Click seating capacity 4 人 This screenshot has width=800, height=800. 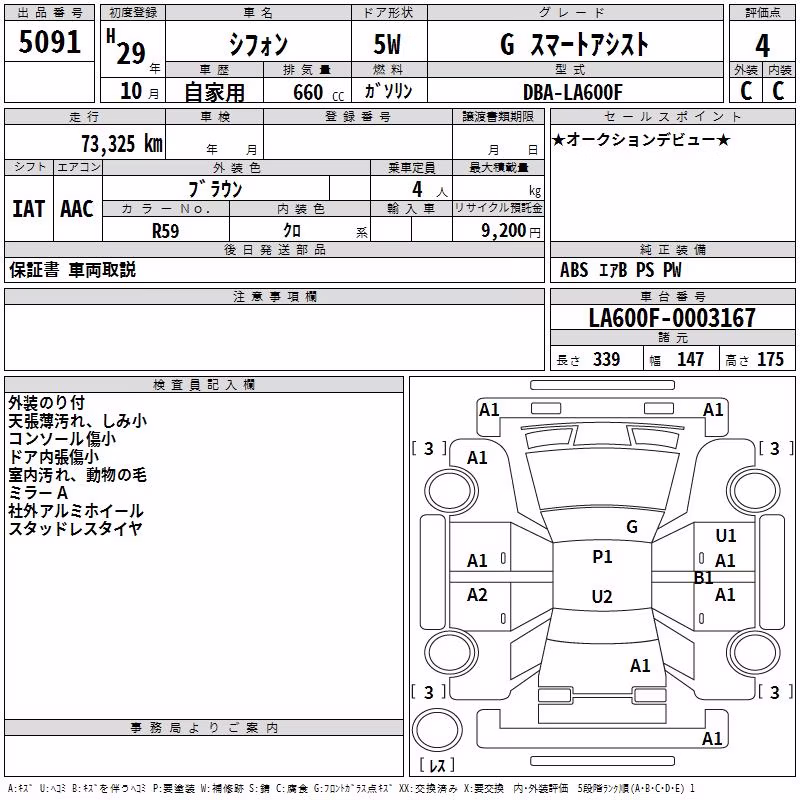[430, 190]
